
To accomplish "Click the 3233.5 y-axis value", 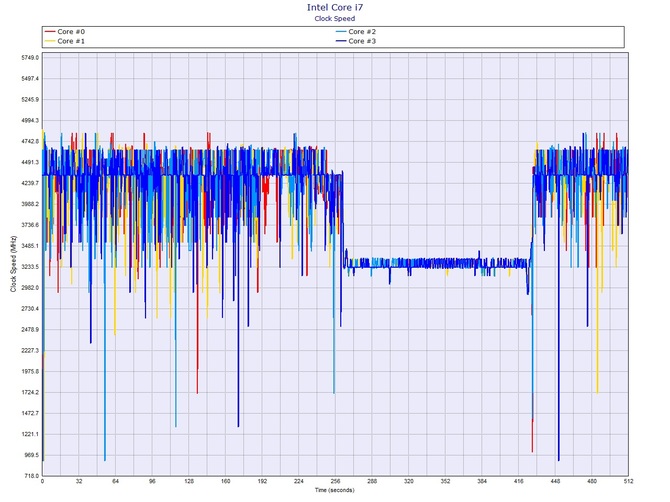I will (x=30, y=267).
